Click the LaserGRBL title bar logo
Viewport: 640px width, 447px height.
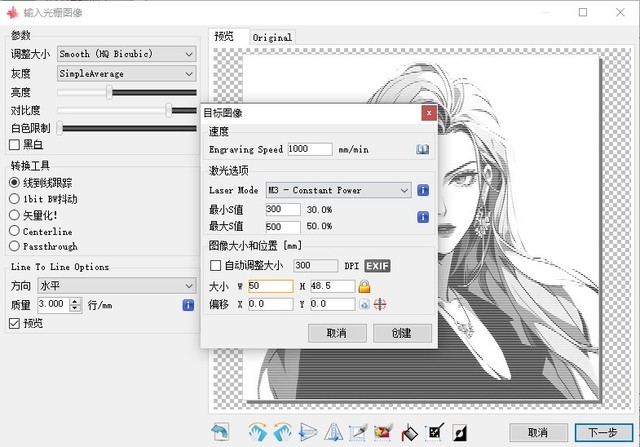click(x=13, y=13)
